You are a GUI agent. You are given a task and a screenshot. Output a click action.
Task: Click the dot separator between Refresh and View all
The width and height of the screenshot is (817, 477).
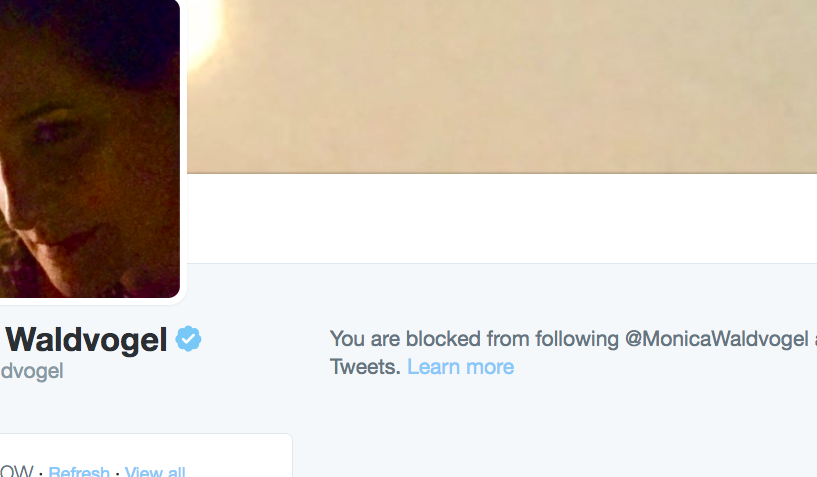pos(118,473)
